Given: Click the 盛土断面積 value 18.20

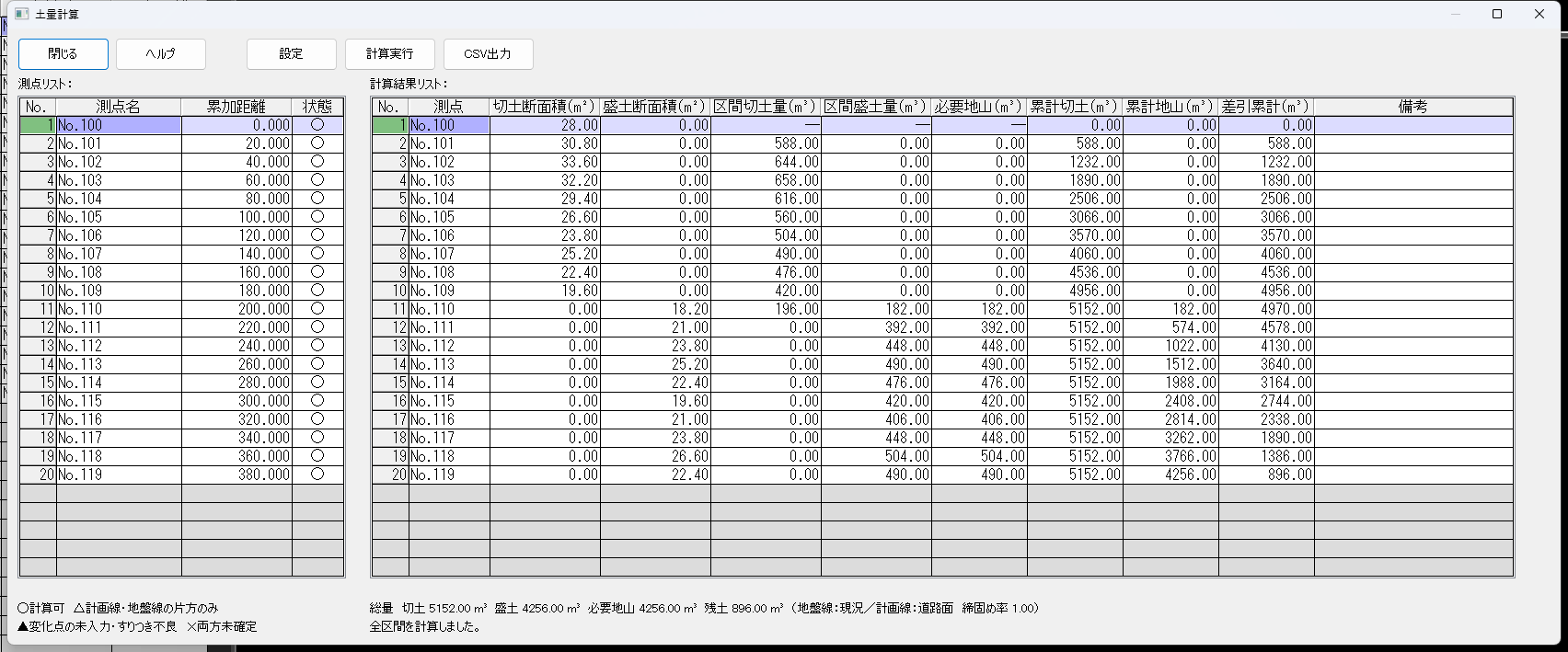Looking at the screenshot, I should [655, 309].
